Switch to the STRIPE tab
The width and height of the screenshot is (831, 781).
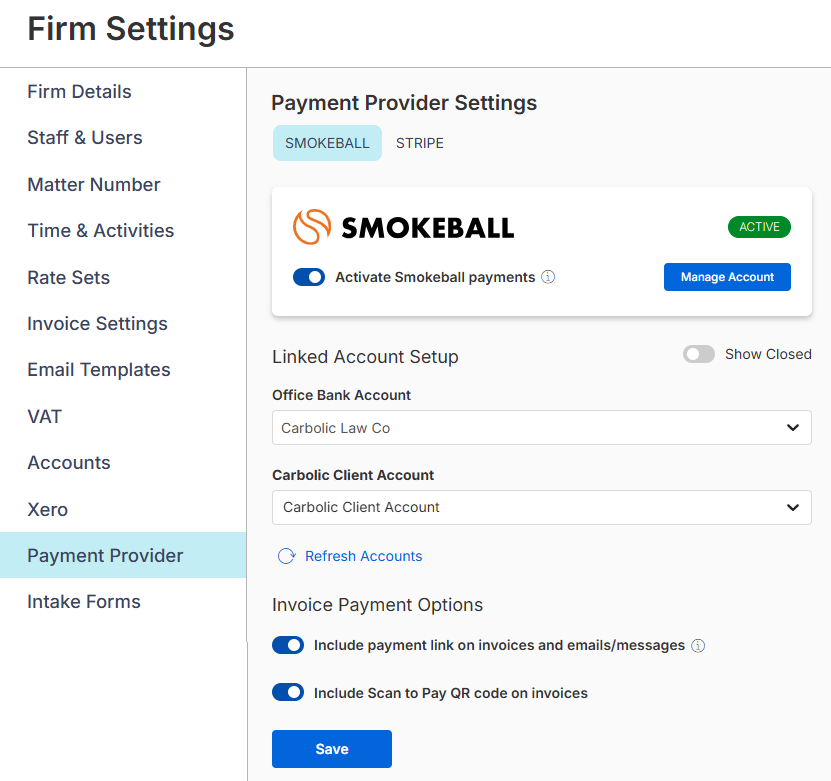[419, 143]
